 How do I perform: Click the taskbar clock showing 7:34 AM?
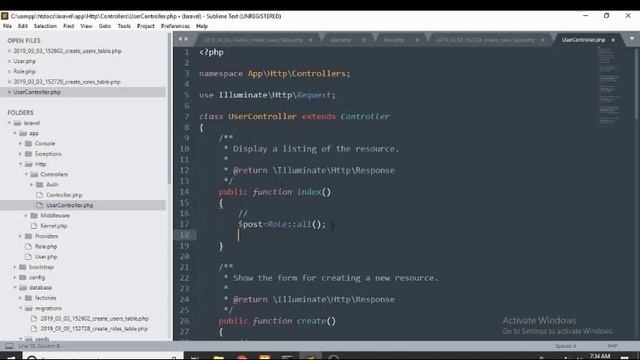pyautogui.click(x=600, y=356)
